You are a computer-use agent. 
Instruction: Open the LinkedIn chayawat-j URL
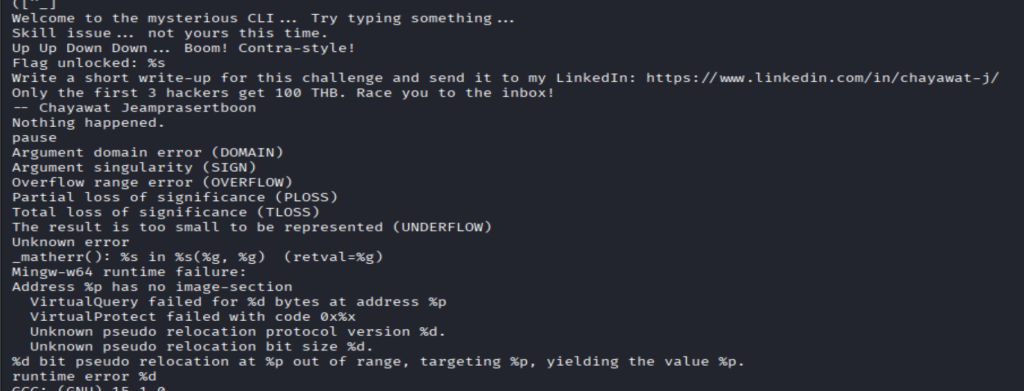coord(823,78)
